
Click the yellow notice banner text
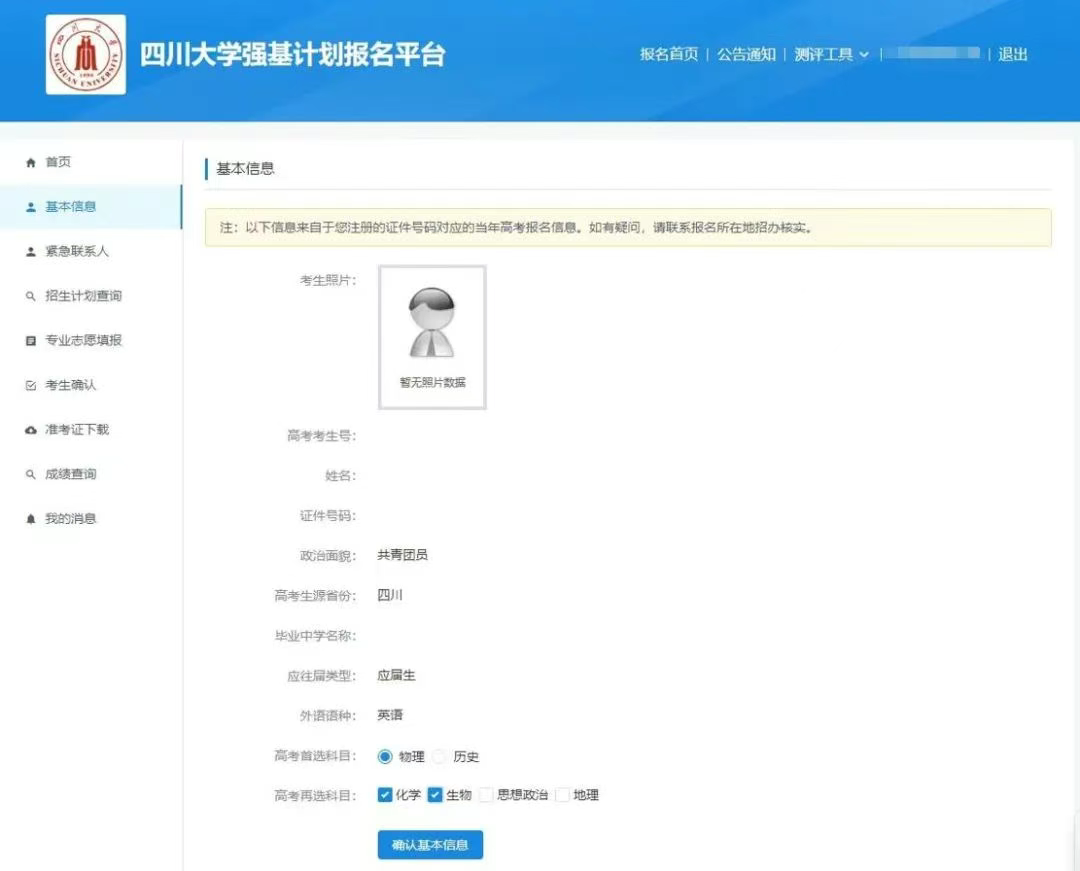(516, 228)
